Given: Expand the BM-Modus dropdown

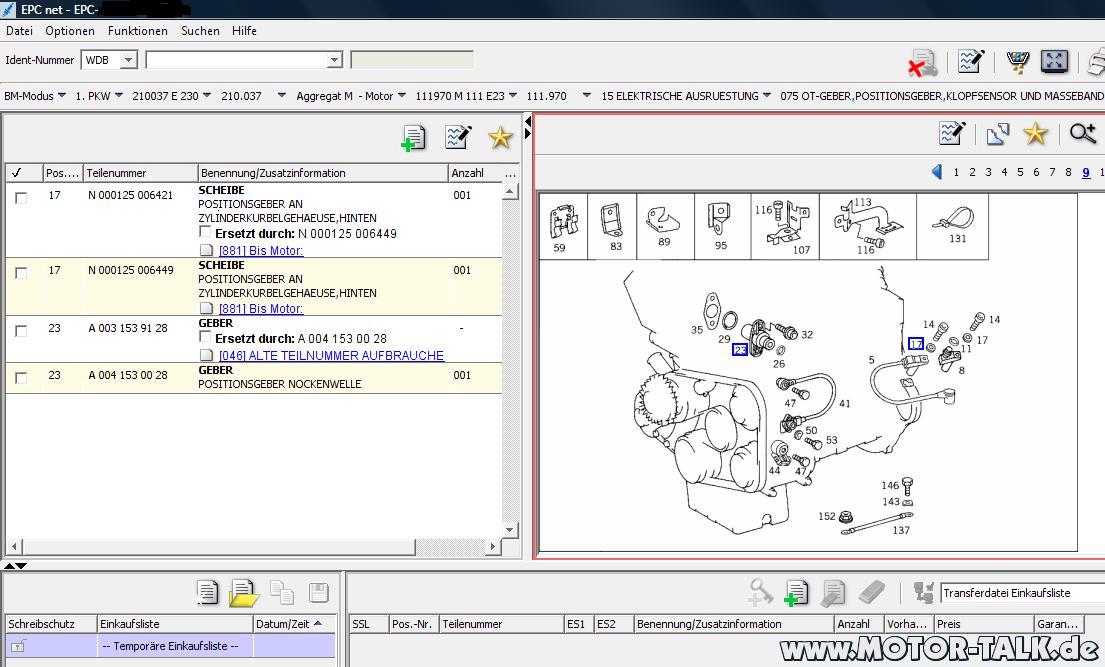Looking at the screenshot, I should coord(62,95).
